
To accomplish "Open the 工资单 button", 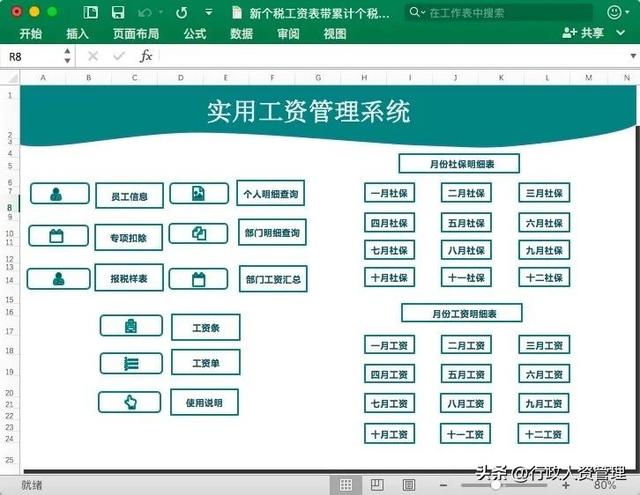I will click(x=206, y=362).
